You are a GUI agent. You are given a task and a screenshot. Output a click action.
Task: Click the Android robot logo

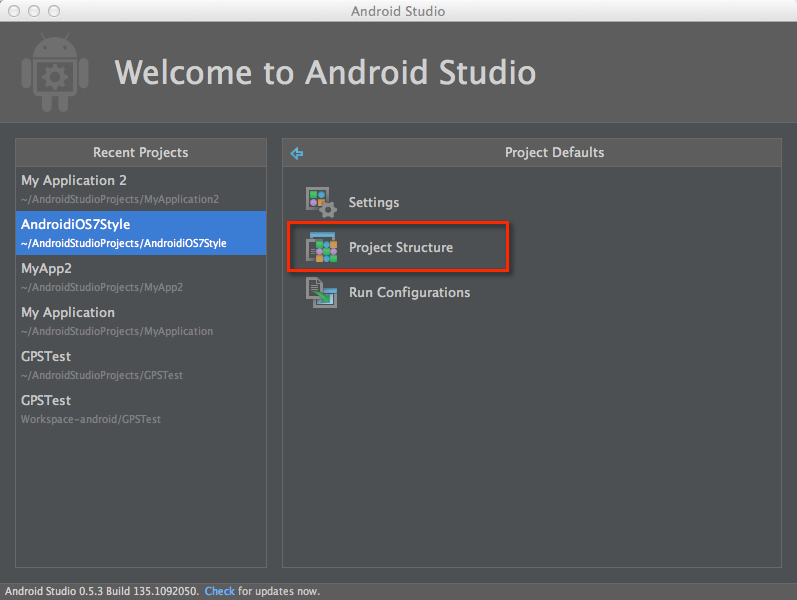(x=52, y=73)
